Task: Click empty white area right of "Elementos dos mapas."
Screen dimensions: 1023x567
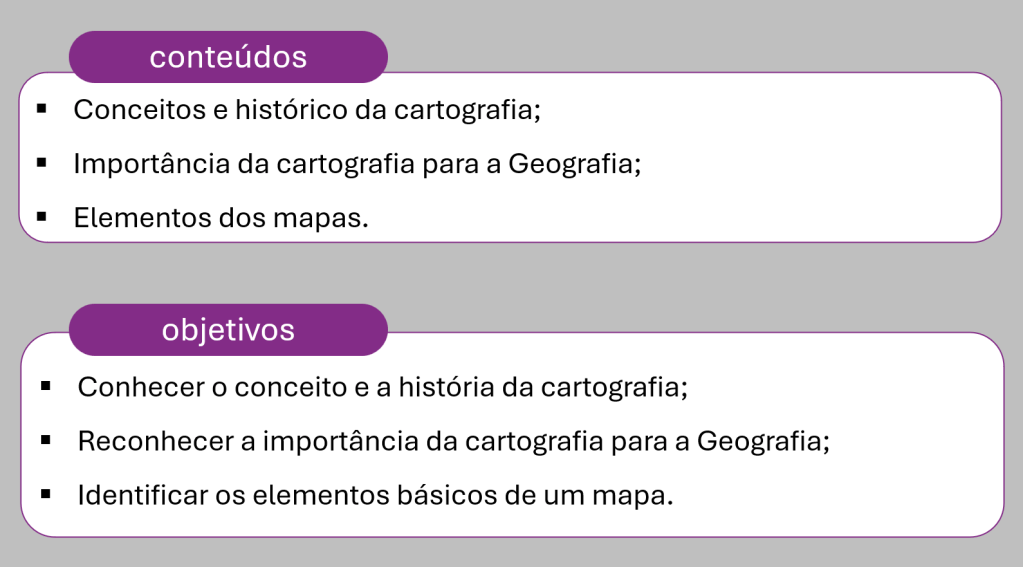Action: [x=685, y=218]
